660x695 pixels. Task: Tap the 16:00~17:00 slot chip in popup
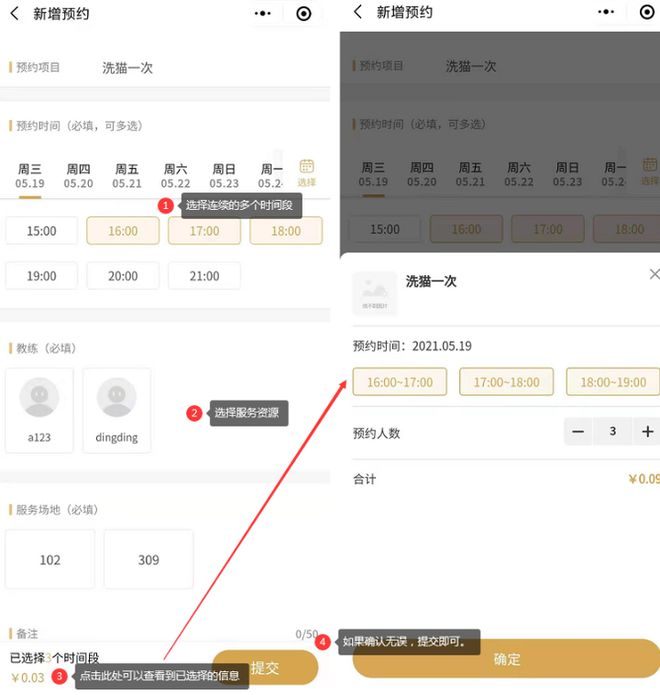click(x=400, y=382)
